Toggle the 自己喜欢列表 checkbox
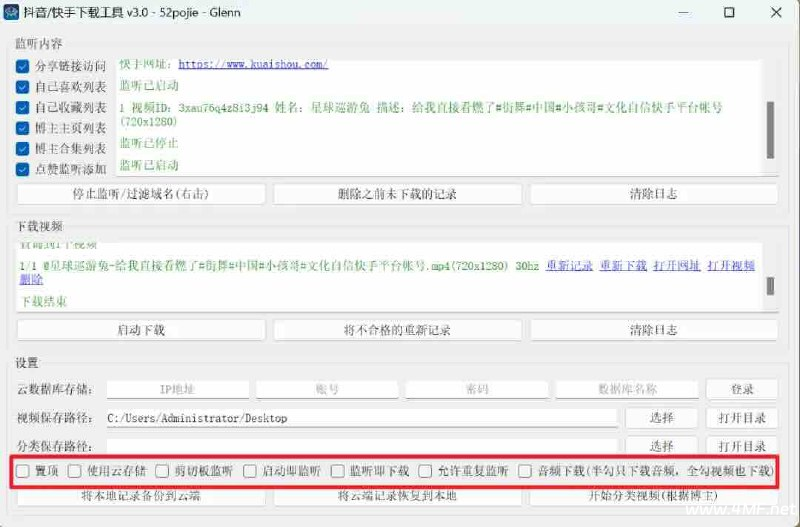The width and height of the screenshot is (800, 527). [x=23, y=87]
